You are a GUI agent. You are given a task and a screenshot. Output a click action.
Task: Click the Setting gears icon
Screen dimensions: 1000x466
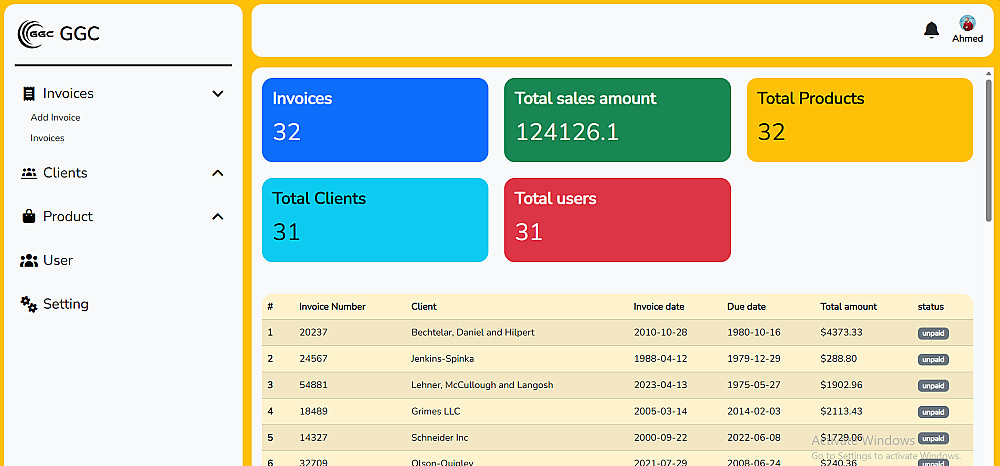point(29,304)
